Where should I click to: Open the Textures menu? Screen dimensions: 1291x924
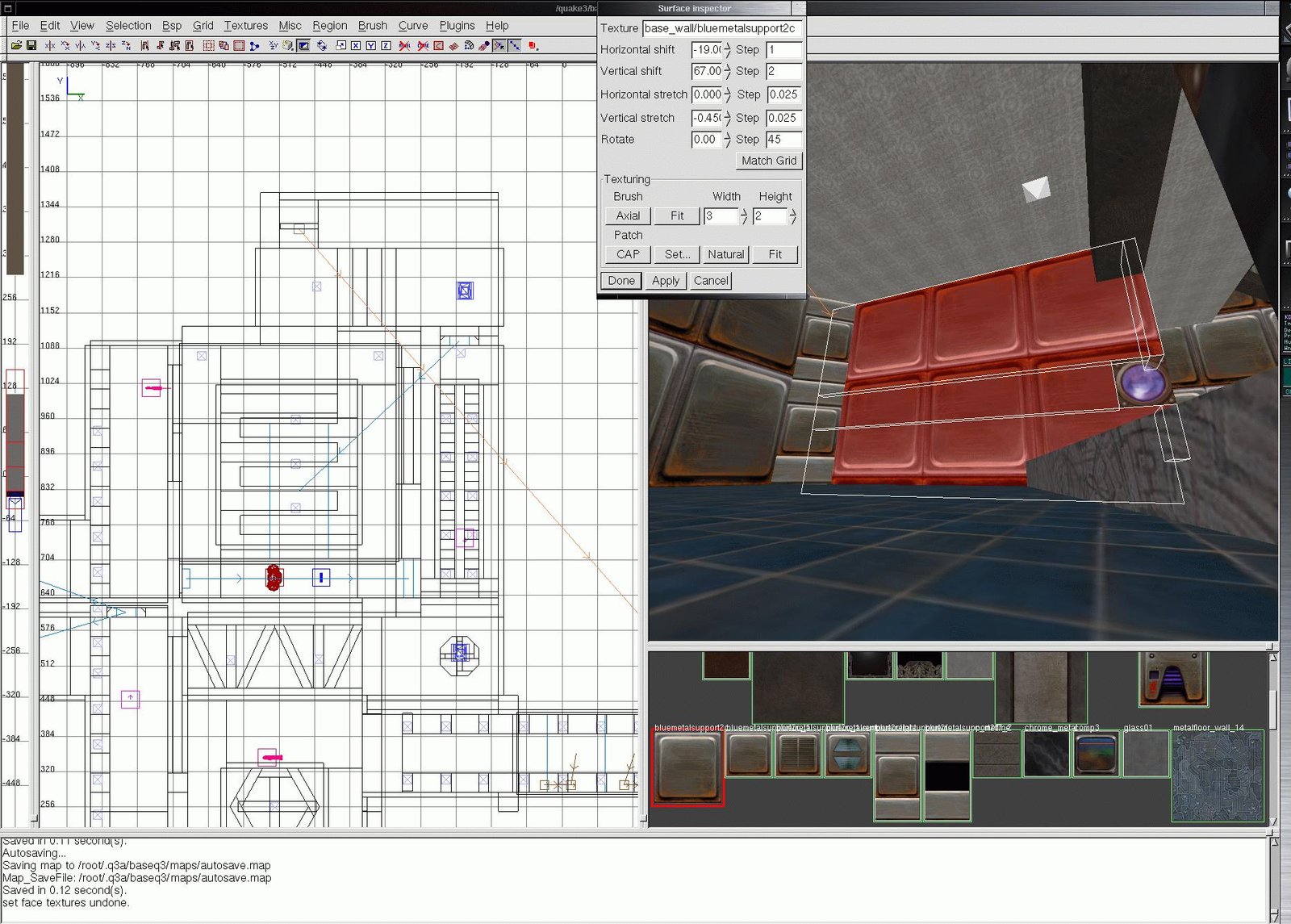coord(246,25)
